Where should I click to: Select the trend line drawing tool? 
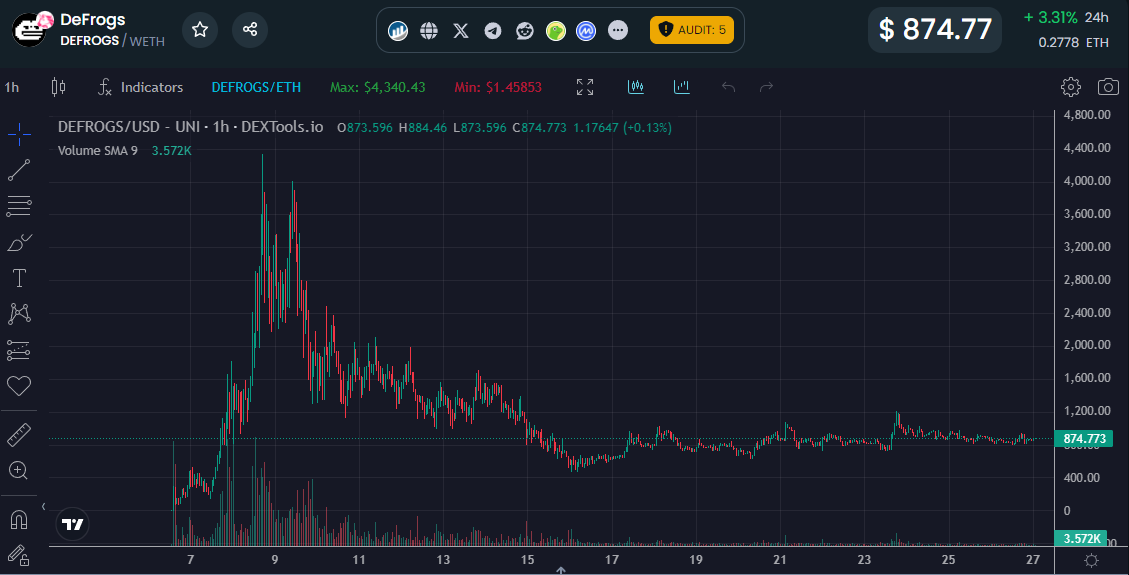[x=19, y=171]
